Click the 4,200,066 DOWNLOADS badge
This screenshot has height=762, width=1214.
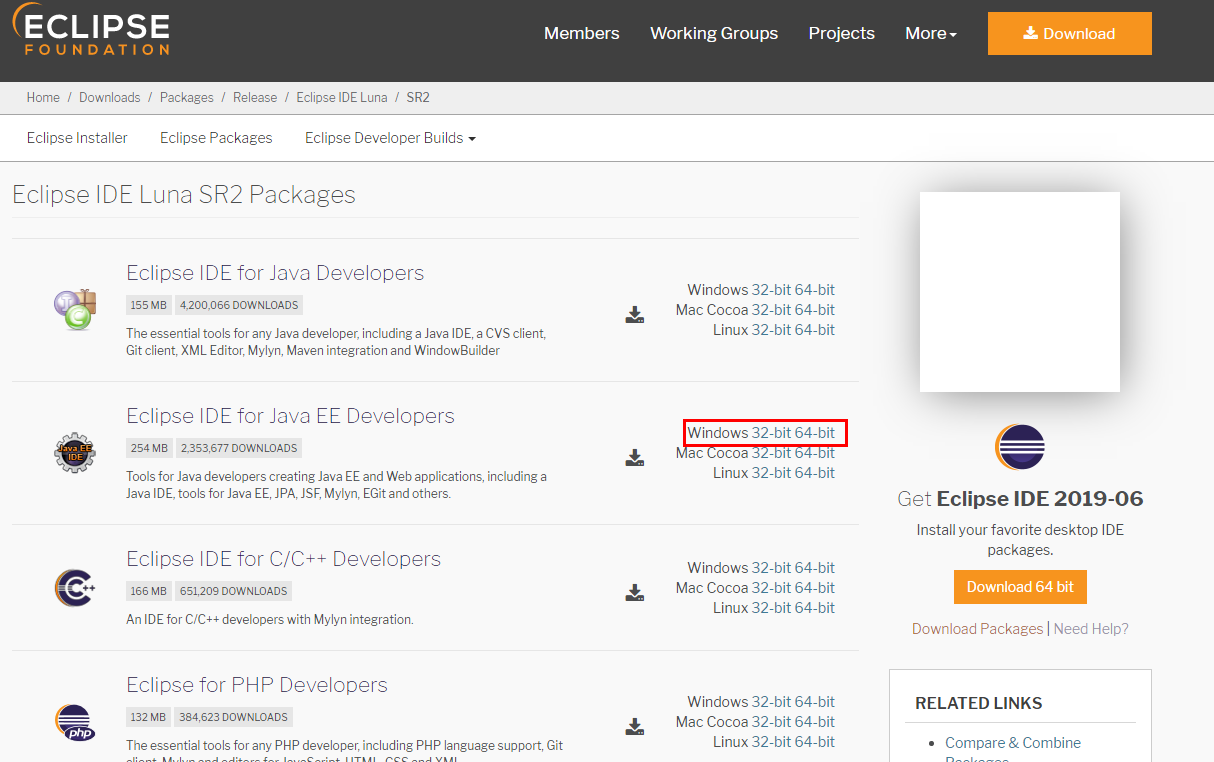click(x=239, y=305)
